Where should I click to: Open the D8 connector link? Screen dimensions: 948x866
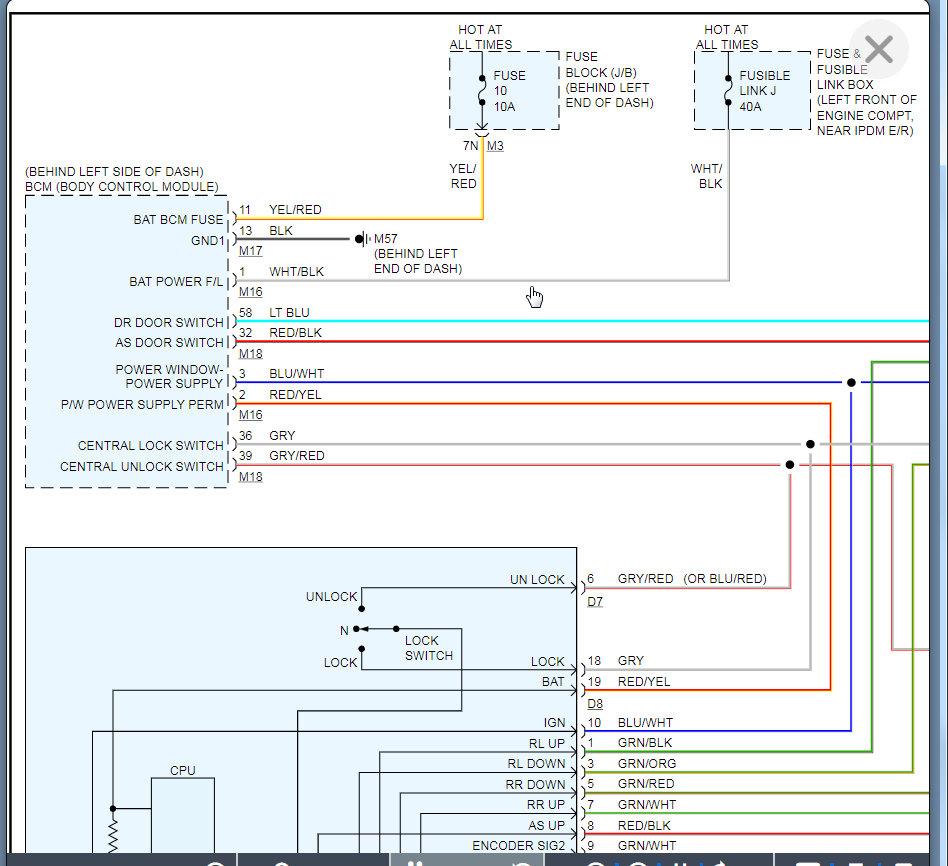coord(595,704)
